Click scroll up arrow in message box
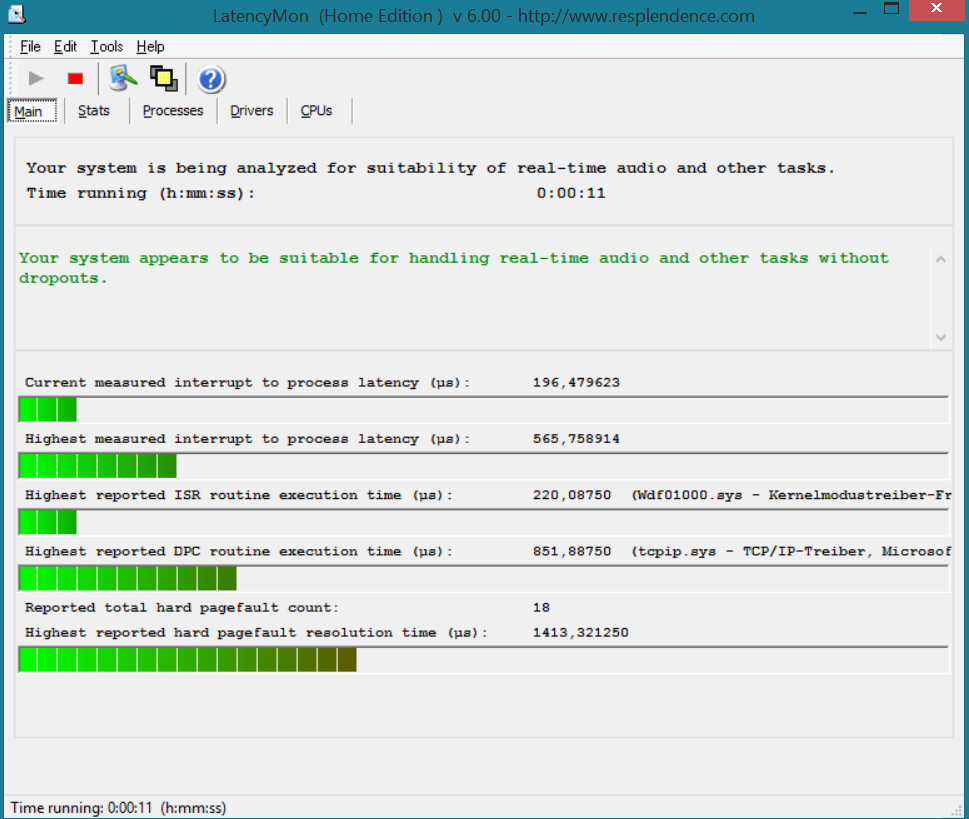Image resolution: width=969 pixels, height=819 pixels. tap(941, 259)
